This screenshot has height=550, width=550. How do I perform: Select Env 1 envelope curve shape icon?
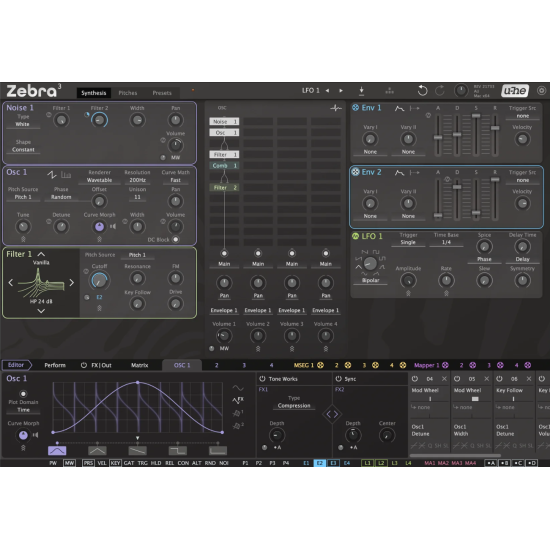[399, 108]
